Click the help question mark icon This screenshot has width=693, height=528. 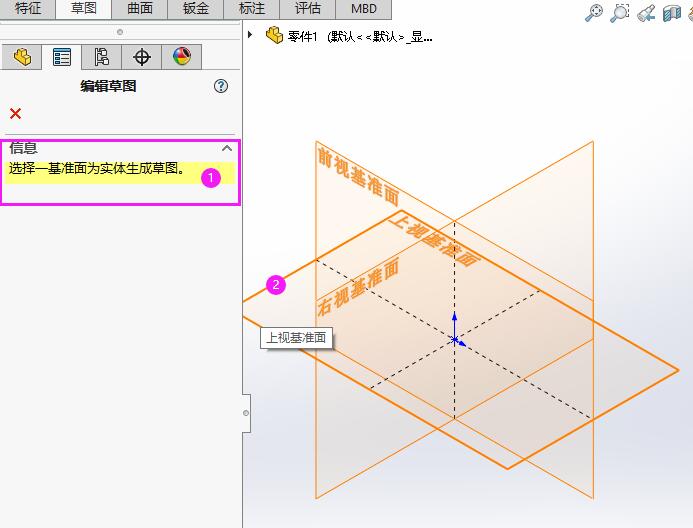(221, 86)
